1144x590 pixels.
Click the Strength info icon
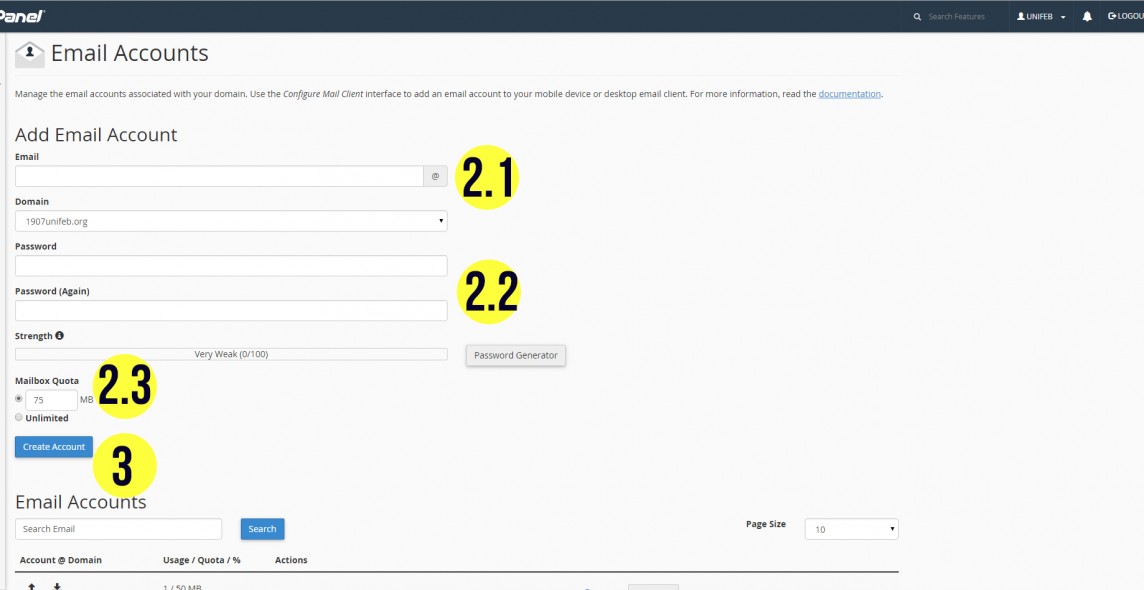60,336
